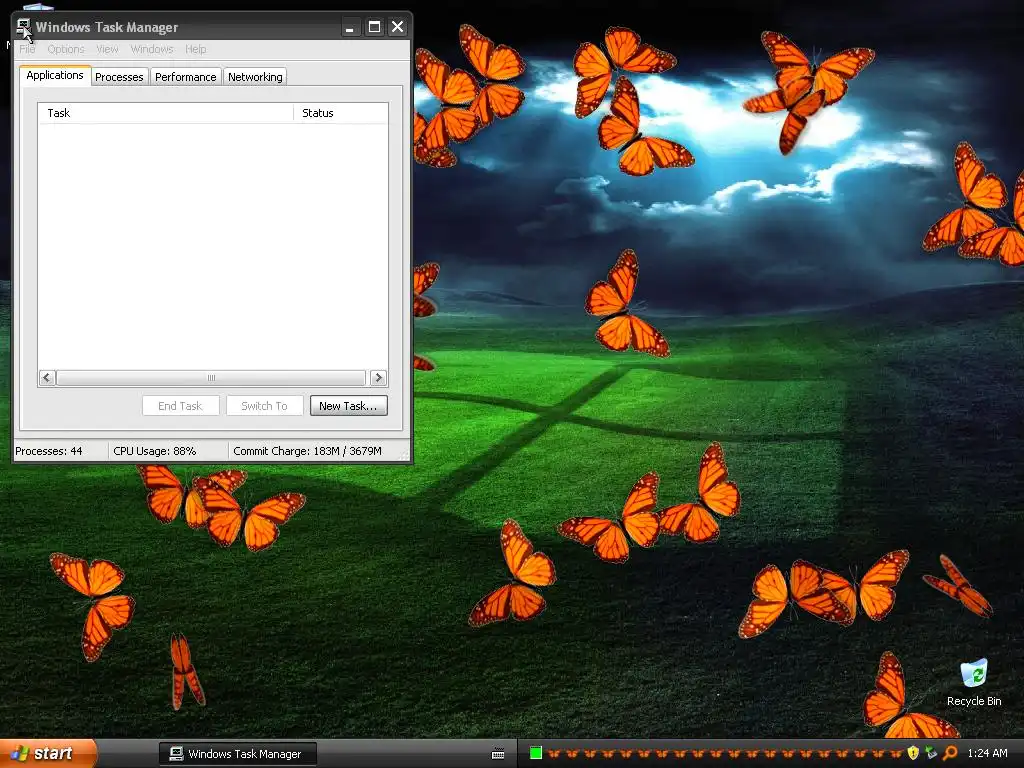1024x768 pixels.
Task: Open the Start menu
Action: click(x=47, y=753)
